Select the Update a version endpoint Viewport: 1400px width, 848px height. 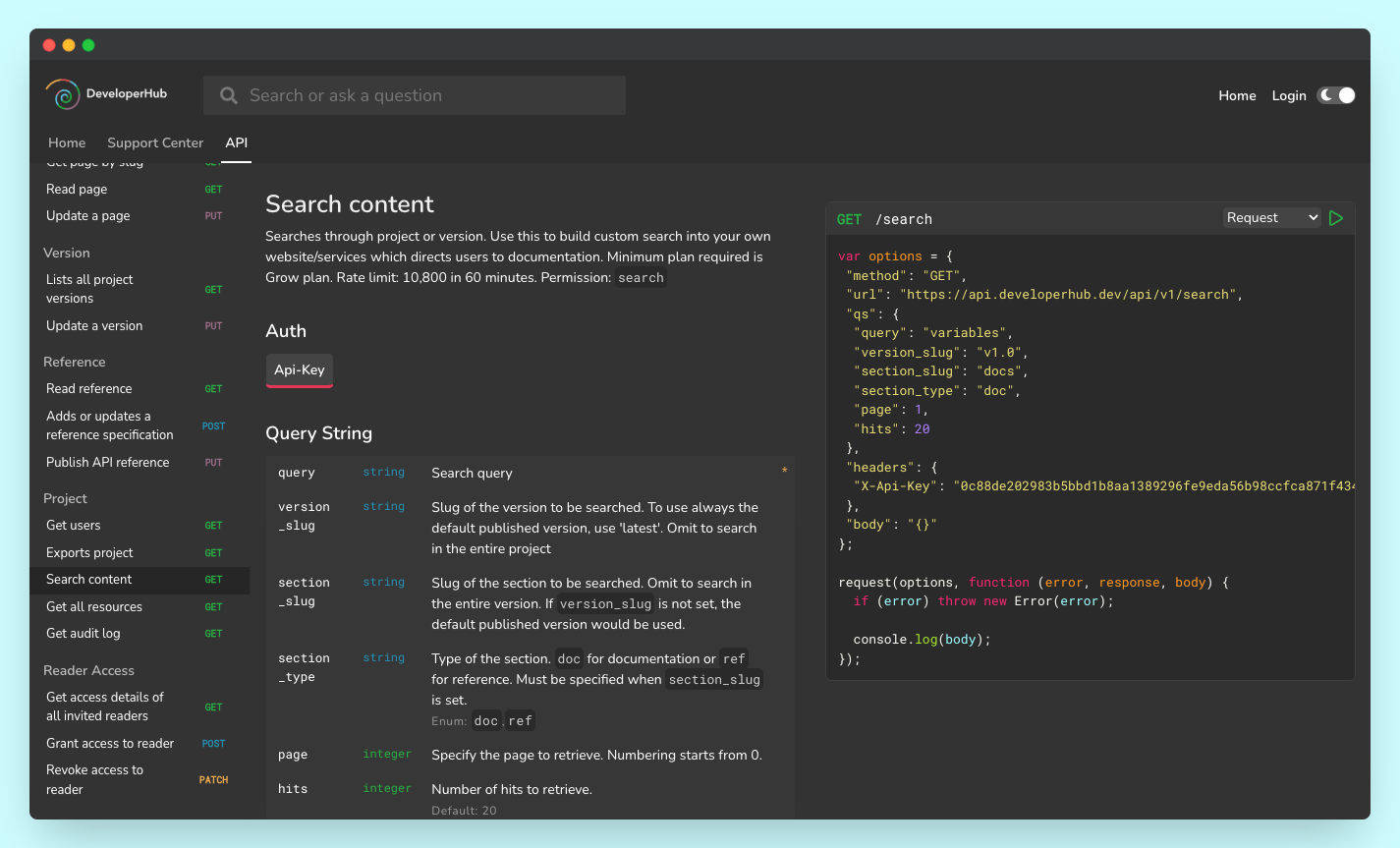[94, 326]
